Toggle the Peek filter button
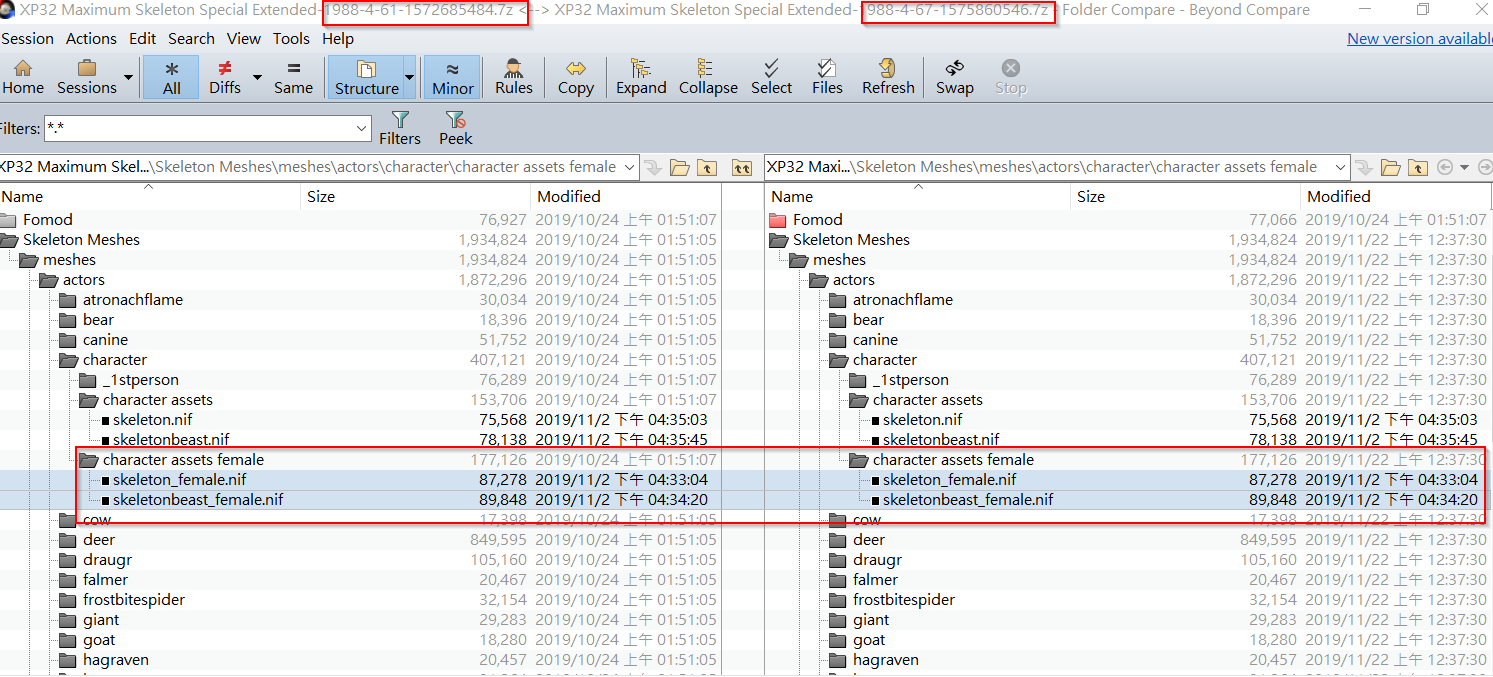The height and width of the screenshot is (677, 1493). pyautogui.click(x=455, y=128)
